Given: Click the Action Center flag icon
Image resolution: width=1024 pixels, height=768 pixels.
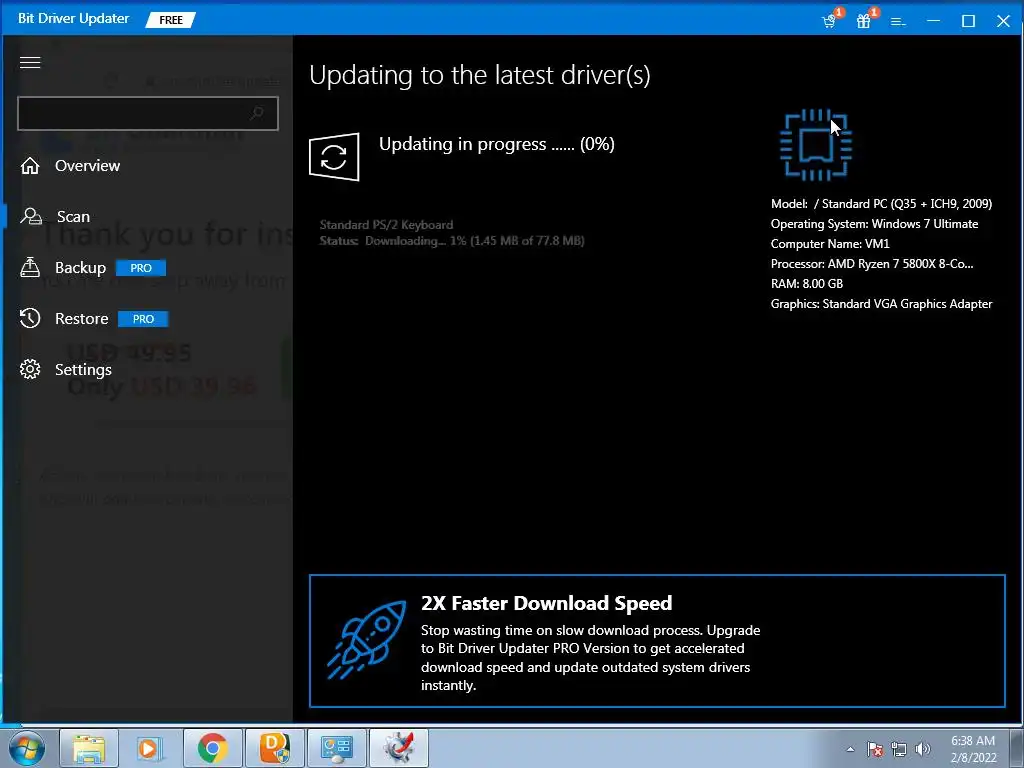Looking at the screenshot, I should 875,749.
